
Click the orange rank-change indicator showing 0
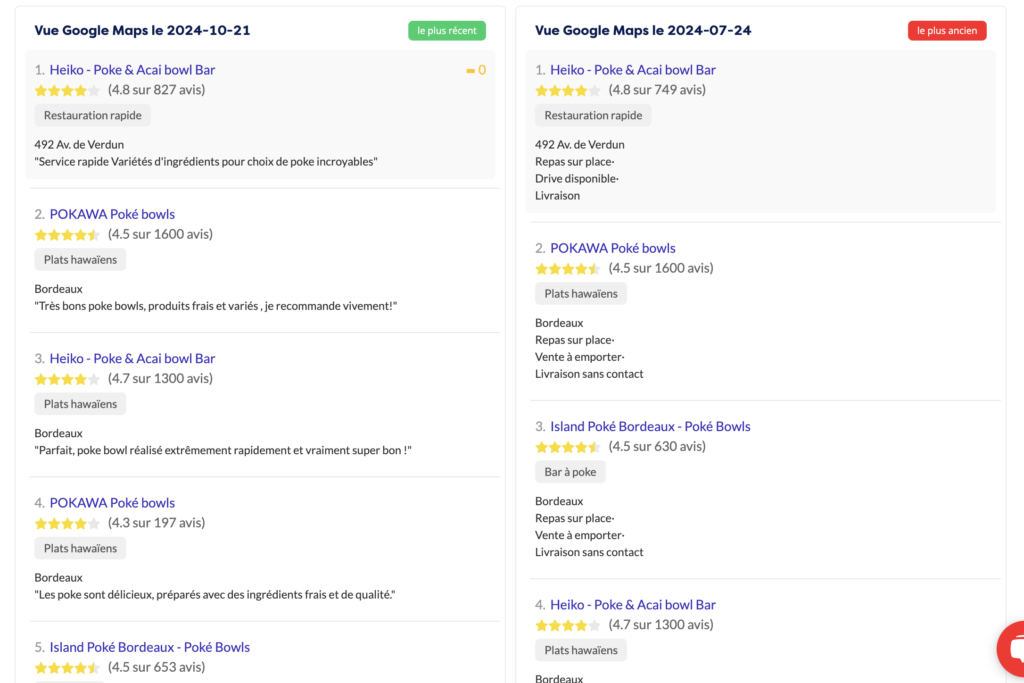(x=476, y=70)
